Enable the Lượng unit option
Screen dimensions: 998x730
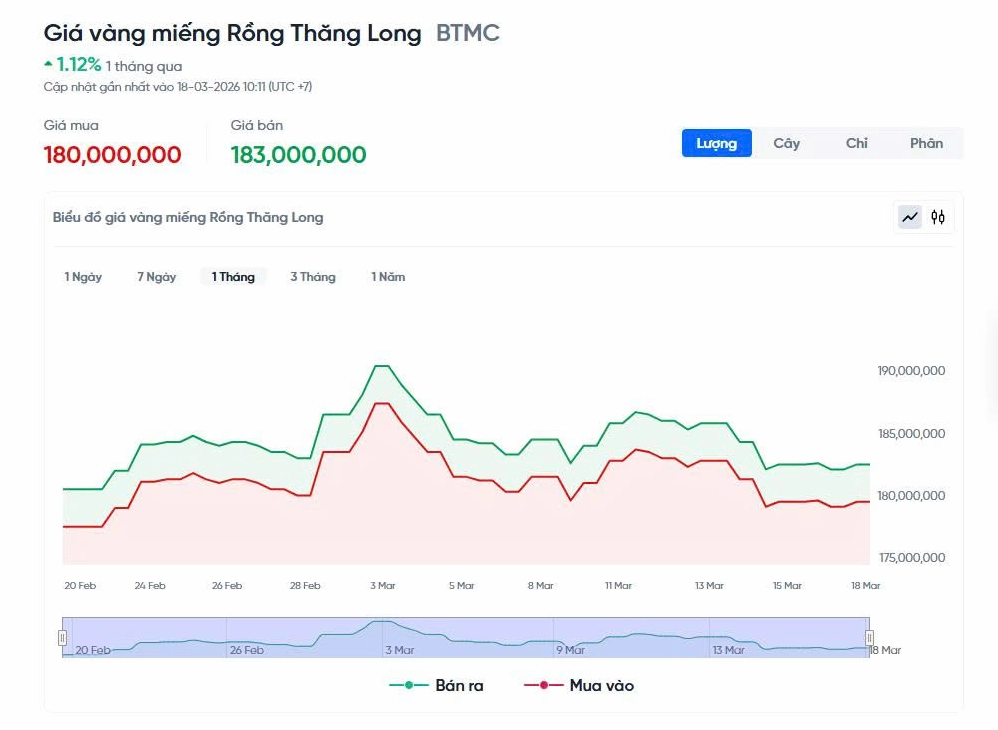[x=716, y=143]
